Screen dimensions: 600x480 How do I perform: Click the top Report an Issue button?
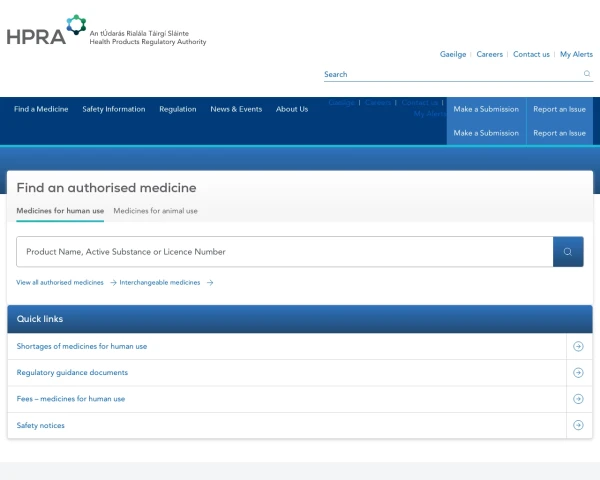coord(559,109)
